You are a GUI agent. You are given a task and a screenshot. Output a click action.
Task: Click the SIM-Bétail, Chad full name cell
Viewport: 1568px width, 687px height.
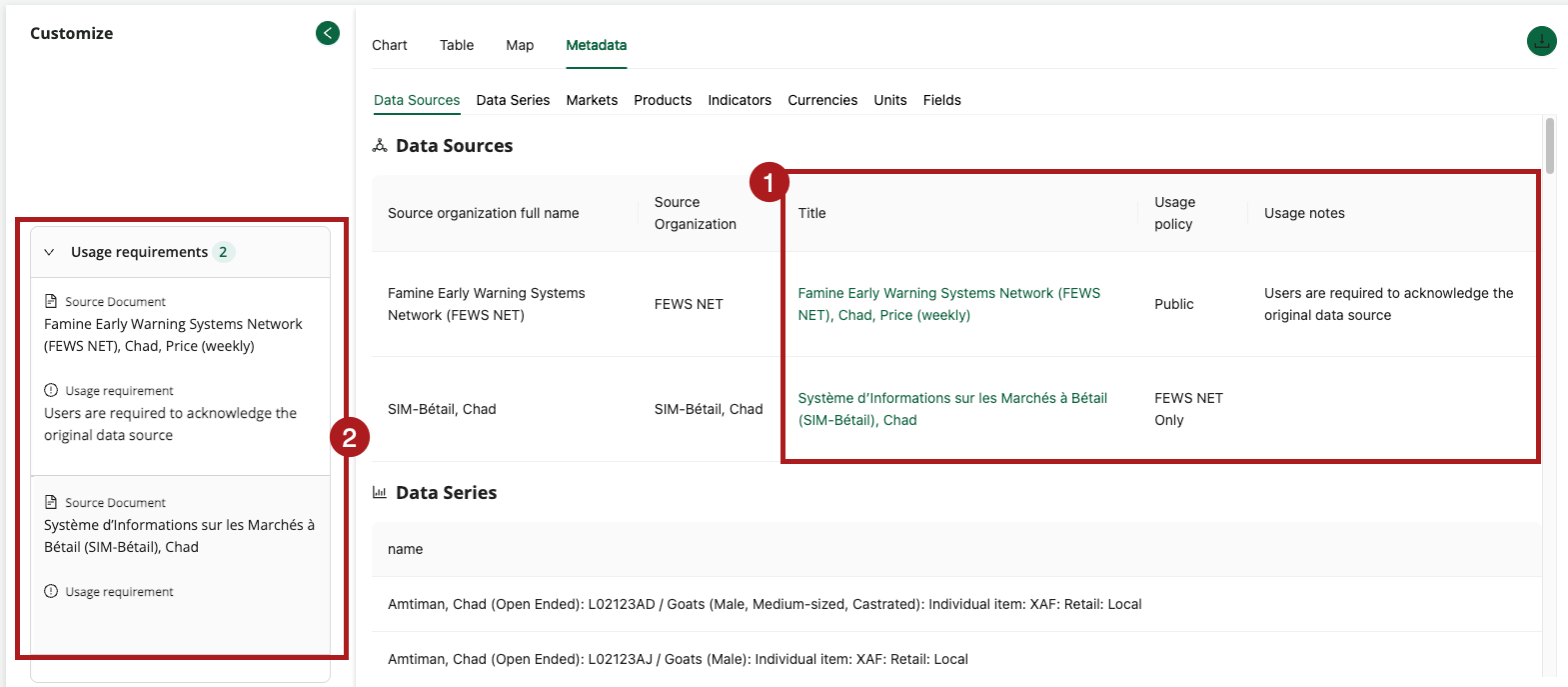442,409
